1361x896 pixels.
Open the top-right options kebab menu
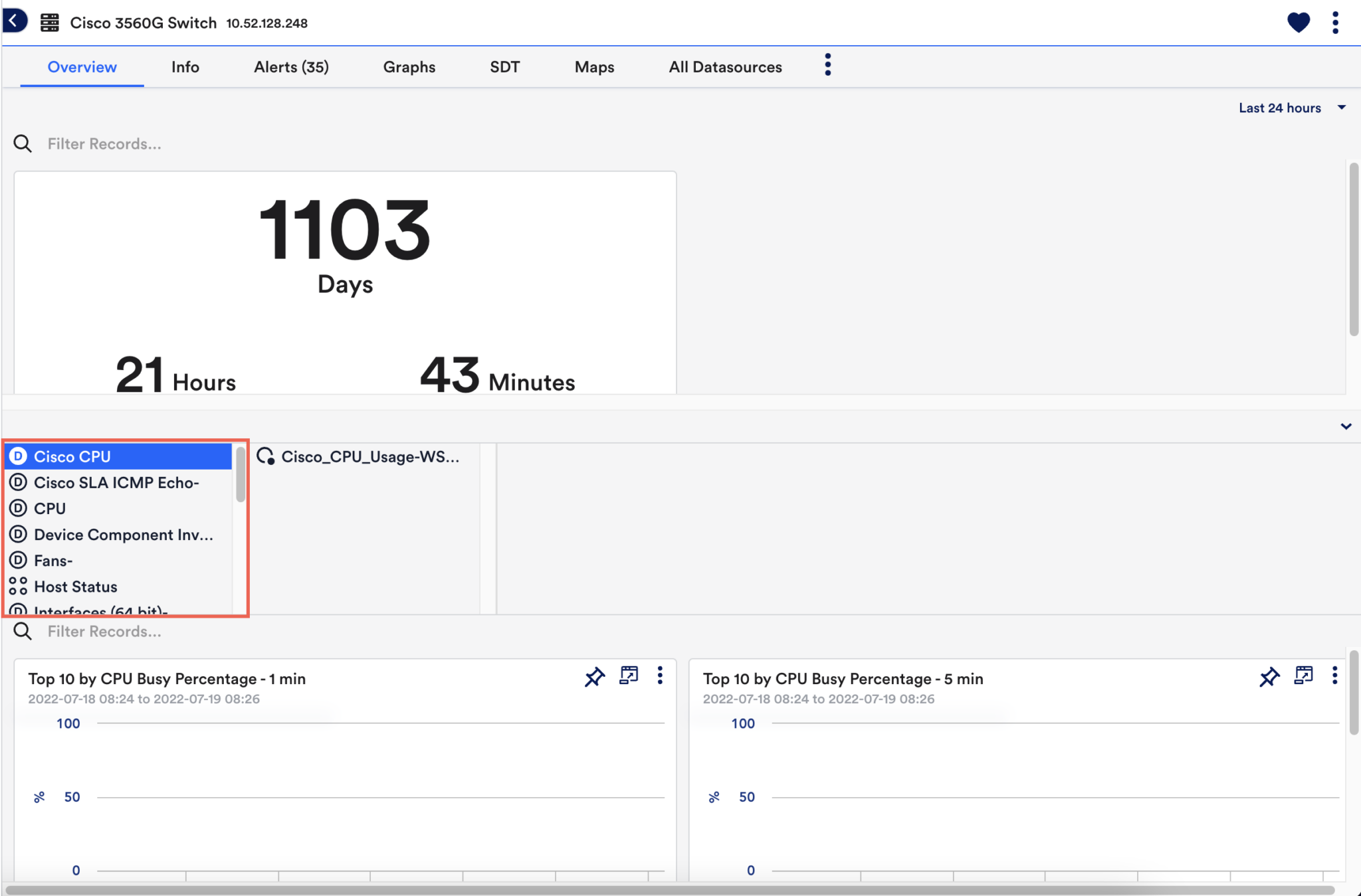tap(1334, 22)
